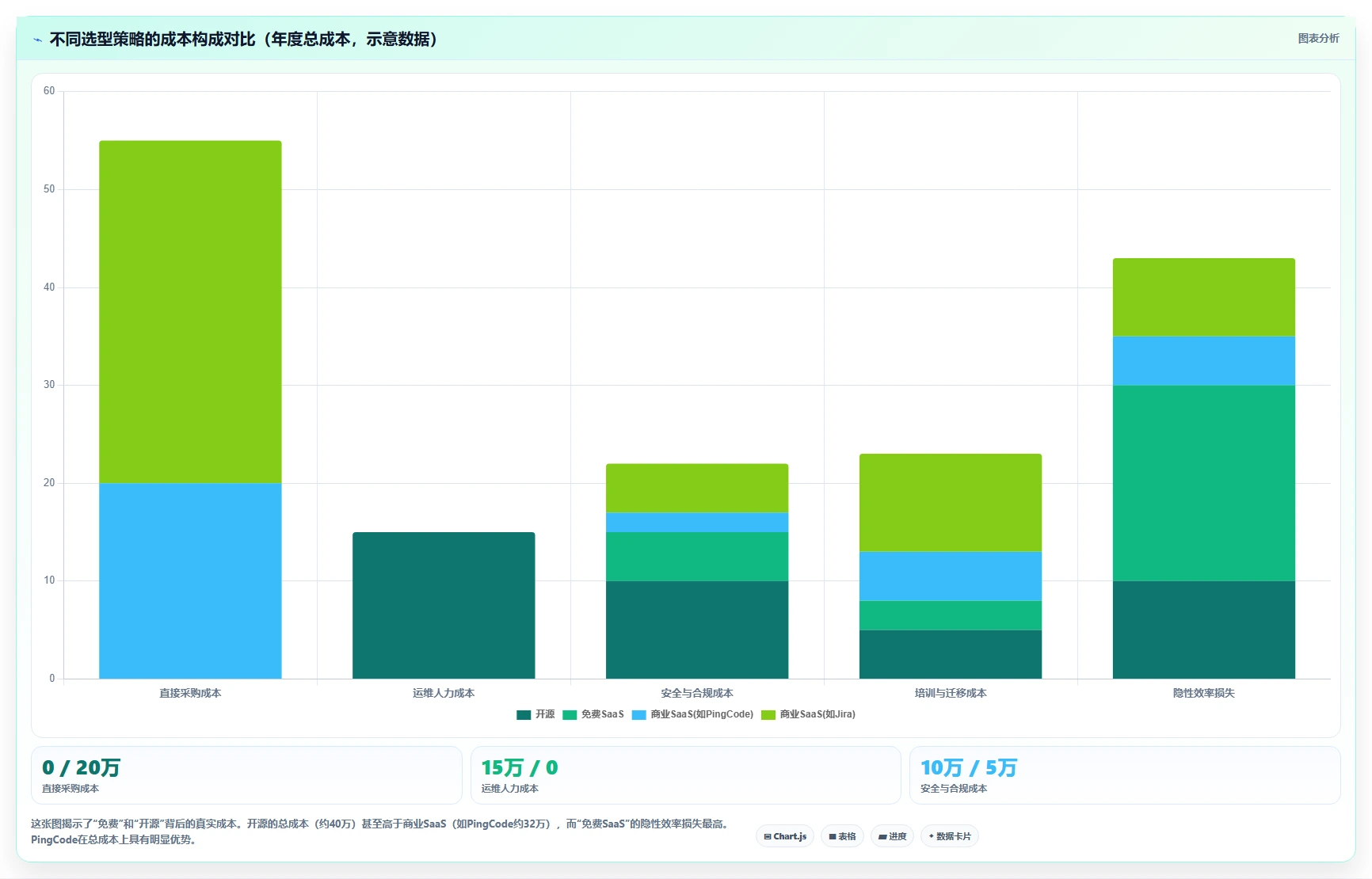Screen dimensions: 1372x879
Task: Click the y-axis label 30
Action: pos(49,385)
